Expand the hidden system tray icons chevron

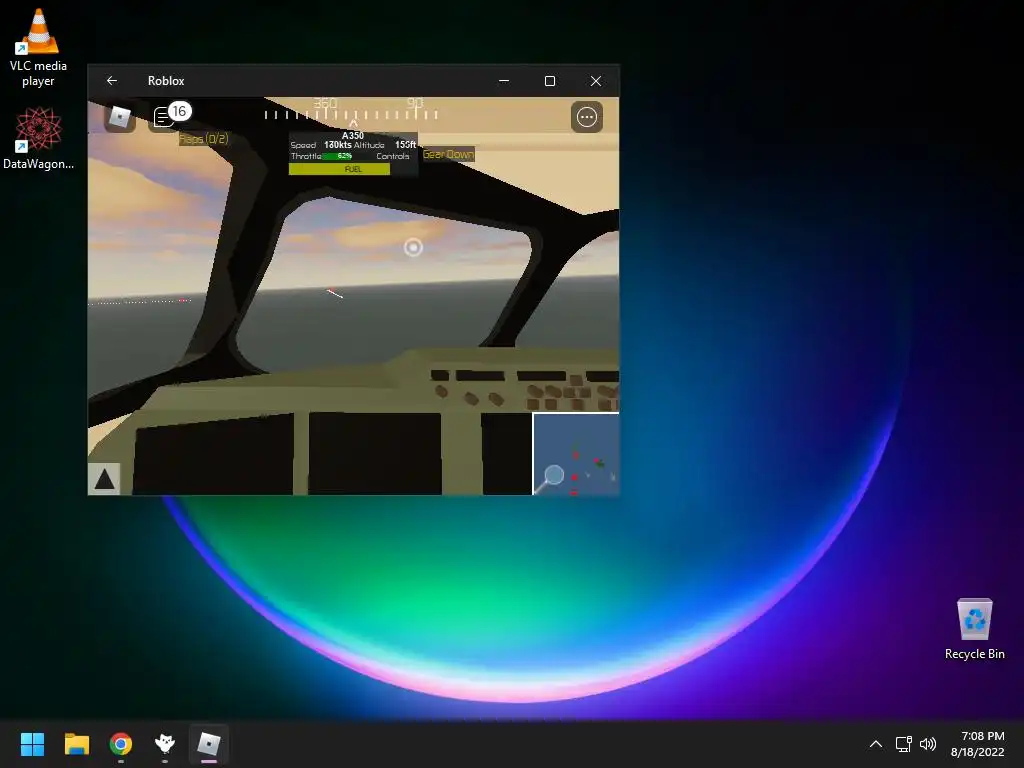click(876, 744)
